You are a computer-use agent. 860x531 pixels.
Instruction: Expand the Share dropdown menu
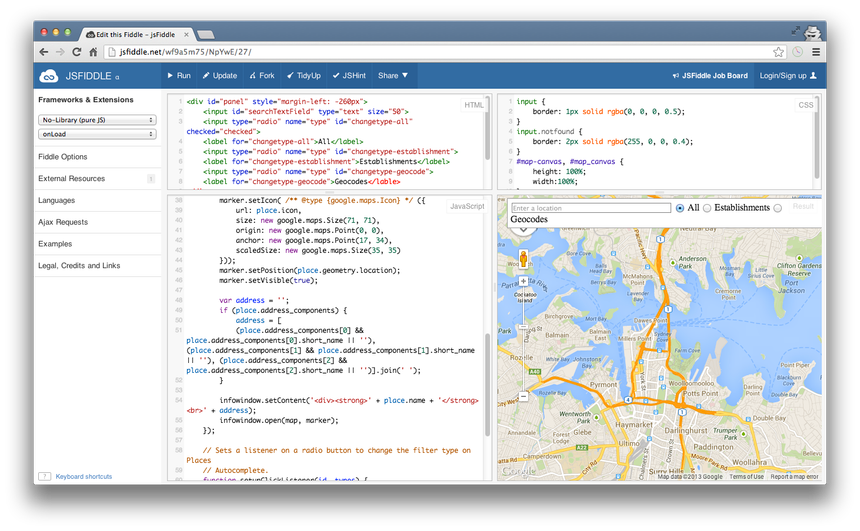tap(391, 75)
